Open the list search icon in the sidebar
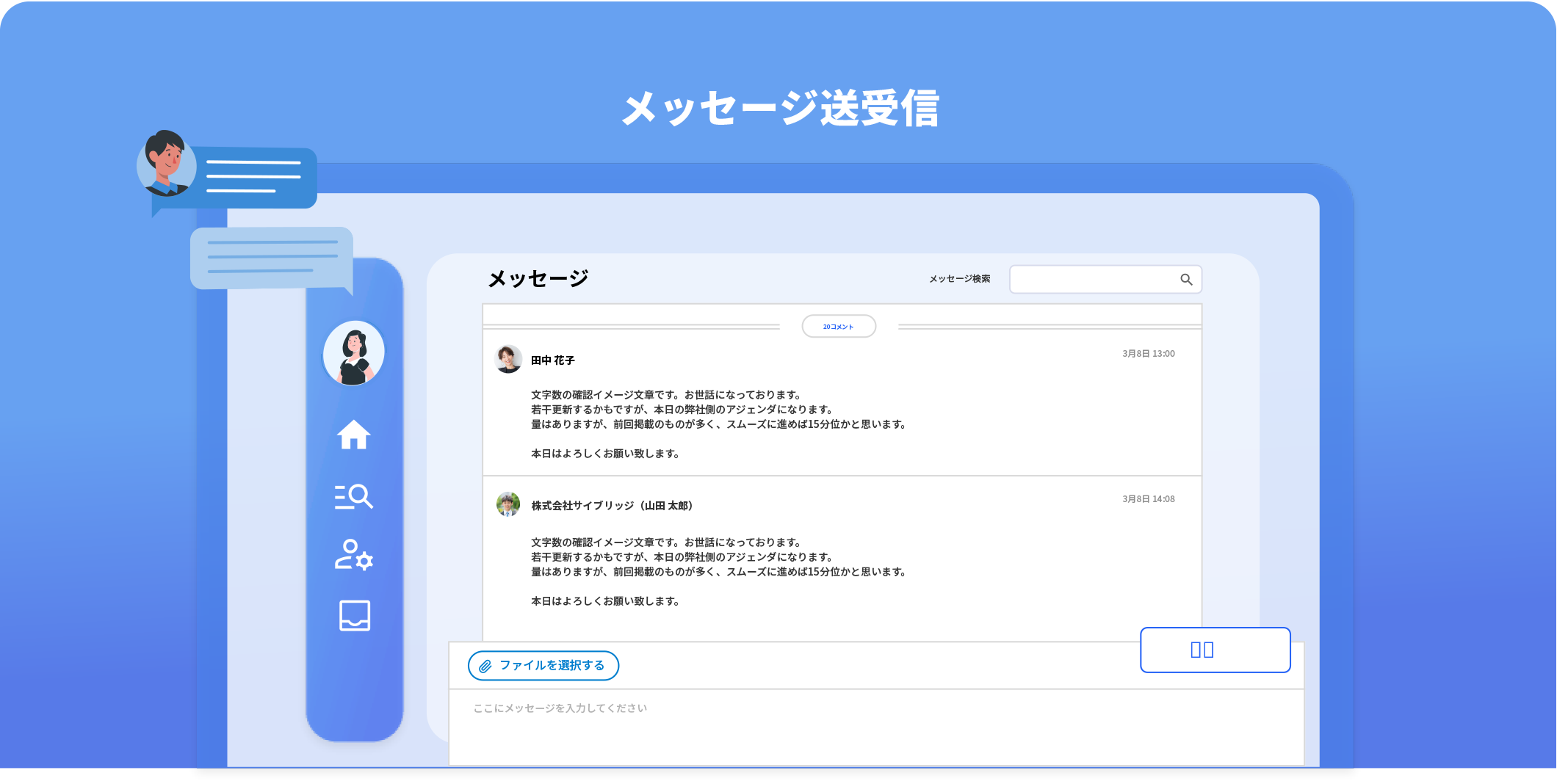 pyautogui.click(x=354, y=497)
